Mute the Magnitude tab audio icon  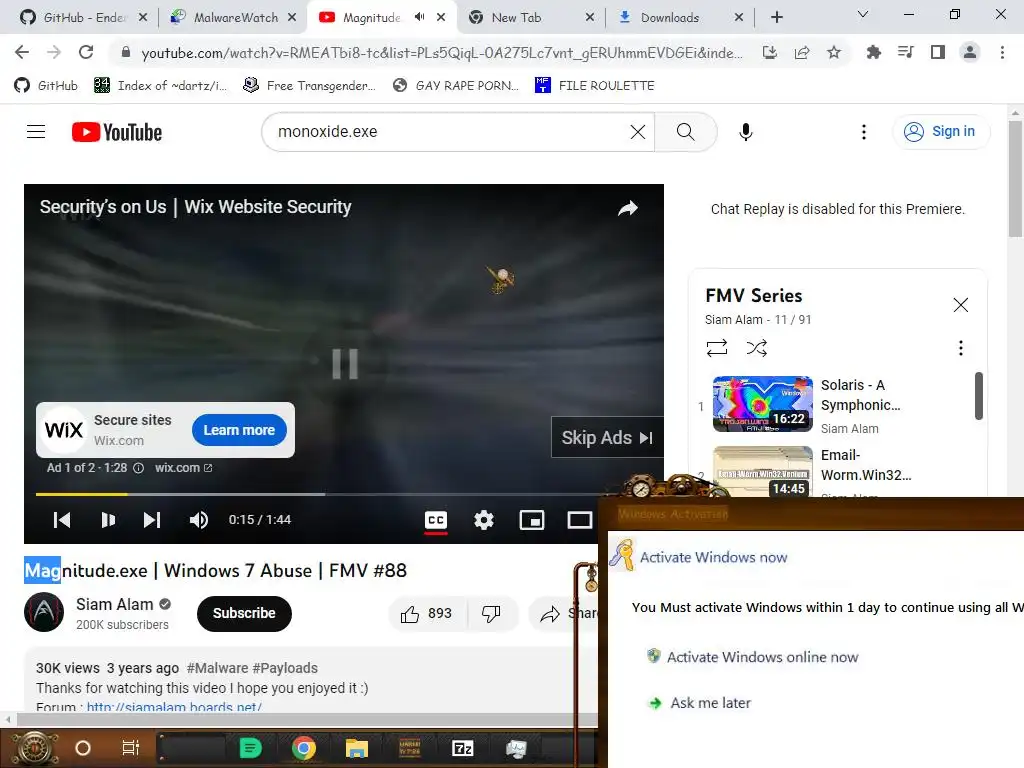point(419,17)
